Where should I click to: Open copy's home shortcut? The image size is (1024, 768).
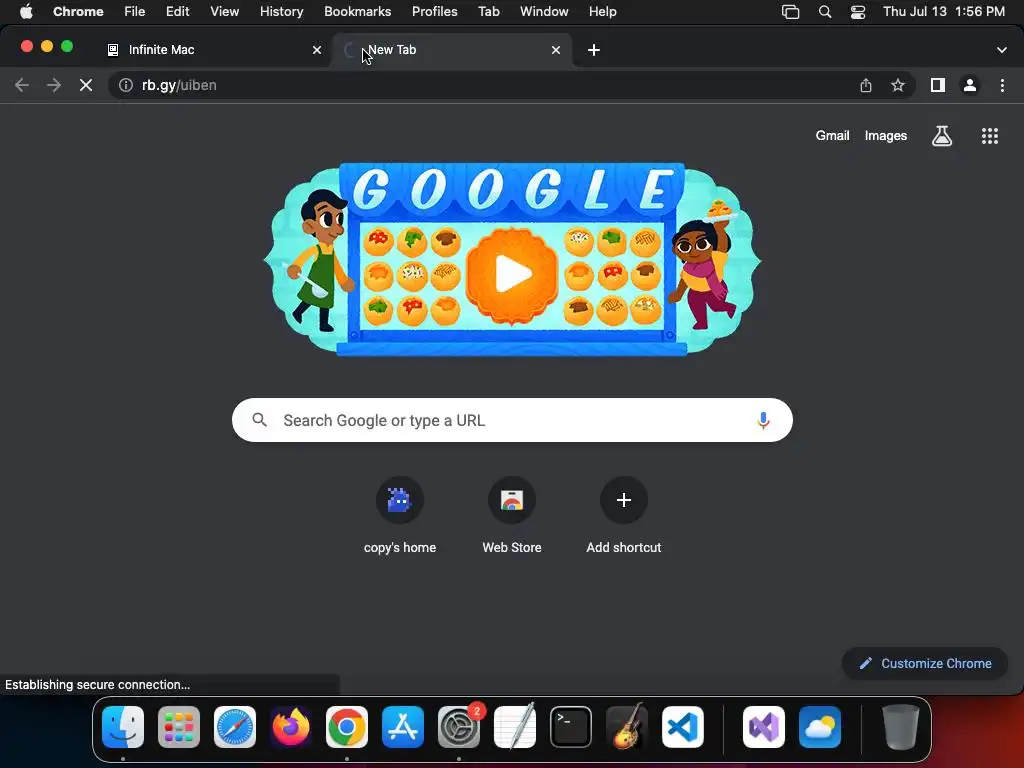[x=400, y=516]
